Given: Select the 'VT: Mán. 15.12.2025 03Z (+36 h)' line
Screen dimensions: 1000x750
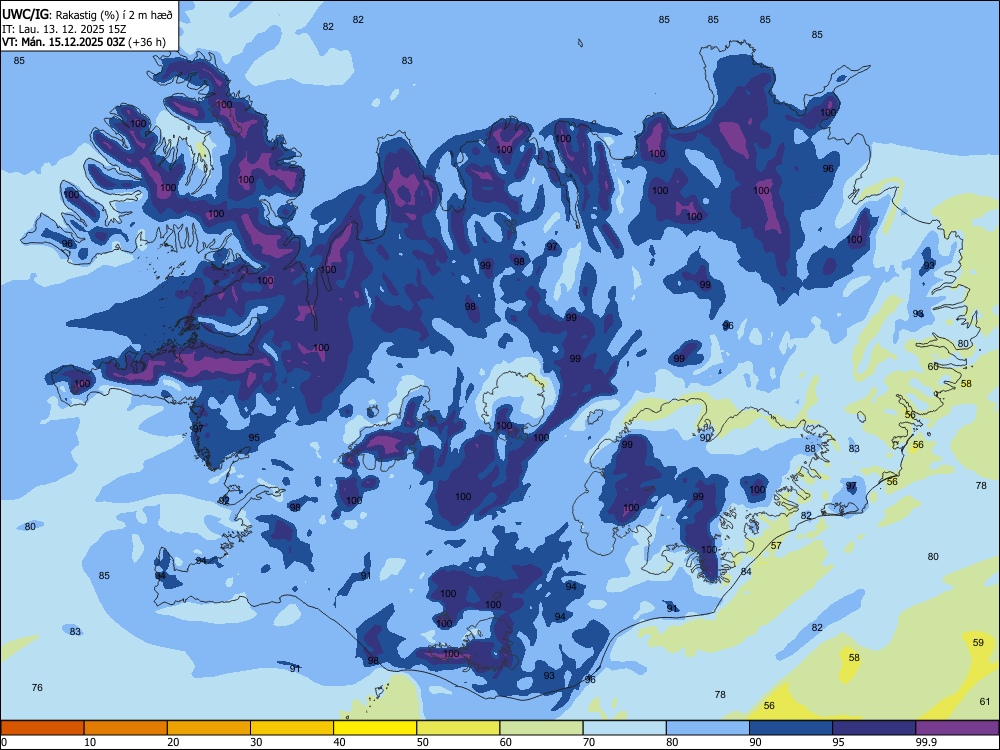Looking at the screenshot, I should (x=84, y=42).
